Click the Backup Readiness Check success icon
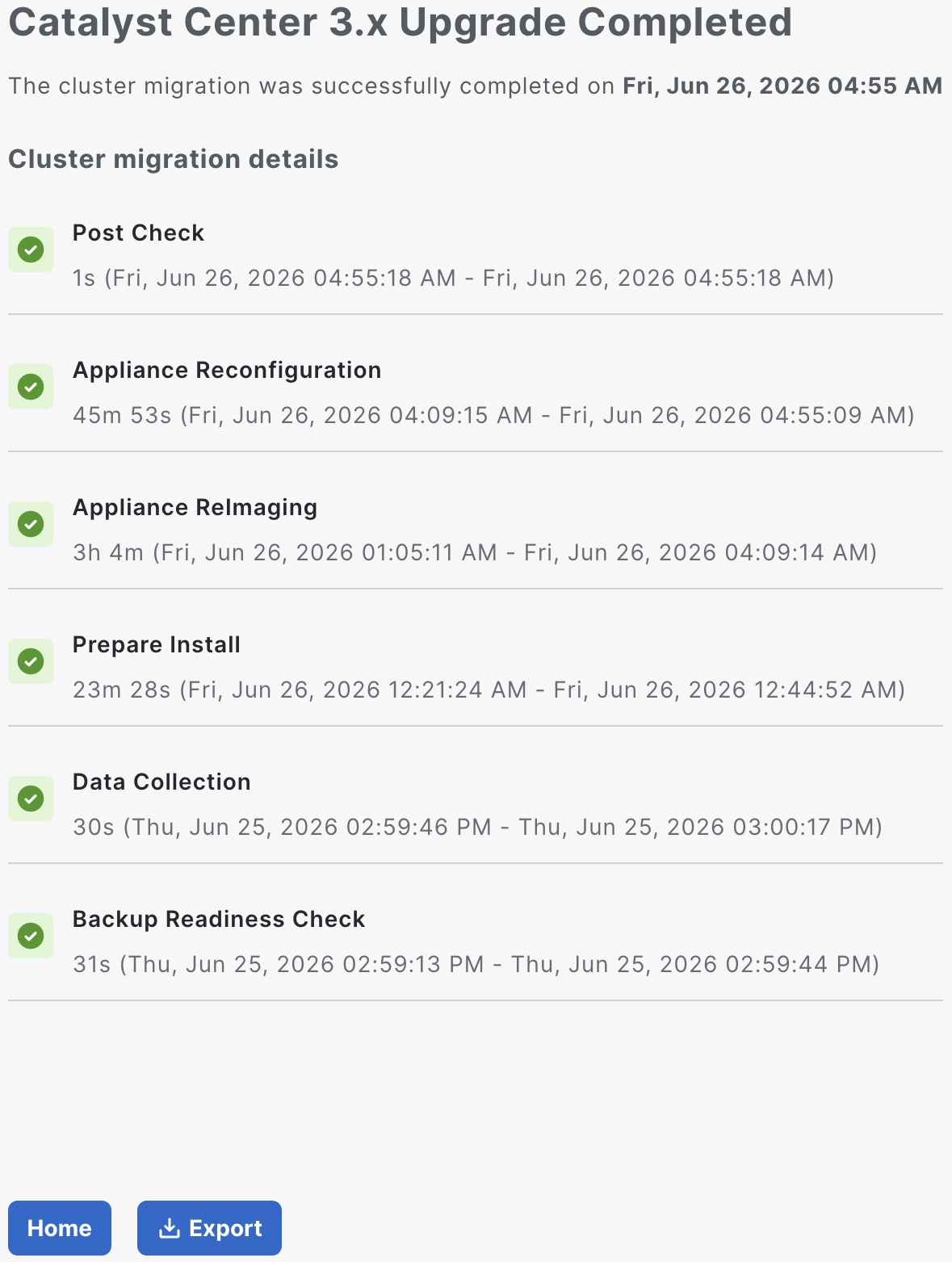Image resolution: width=952 pixels, height=1262 pixels. [31, 936]
